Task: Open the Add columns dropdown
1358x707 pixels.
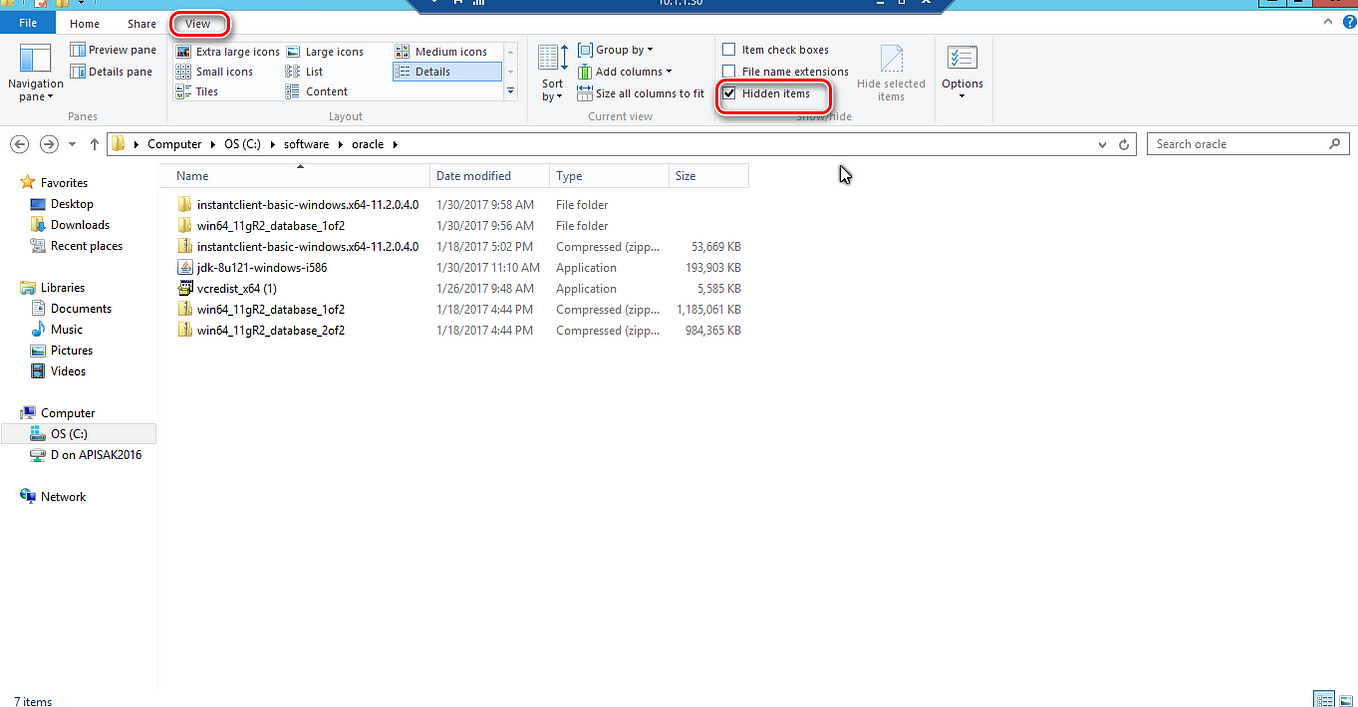Action: point(625,72)
